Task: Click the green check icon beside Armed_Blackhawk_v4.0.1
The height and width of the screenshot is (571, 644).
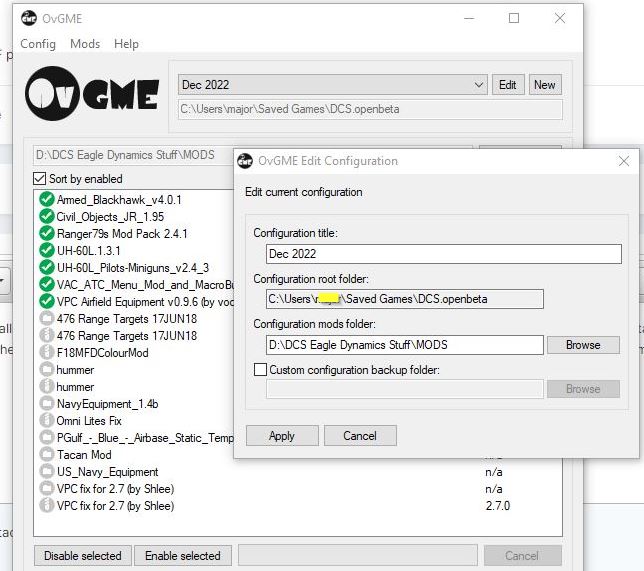Action: [47, 199]
